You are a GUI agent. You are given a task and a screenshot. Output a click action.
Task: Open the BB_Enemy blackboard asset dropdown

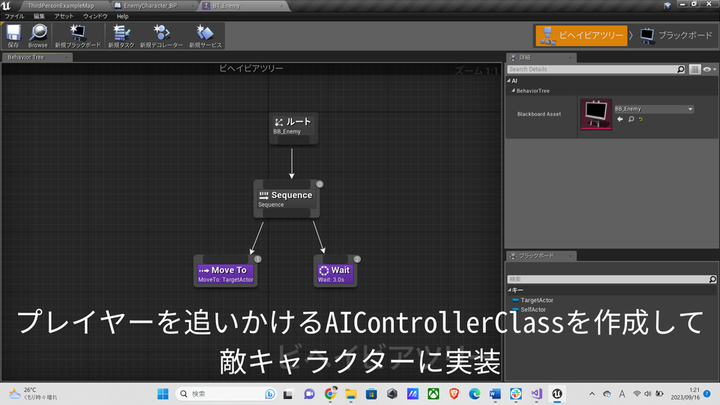(654, 108)
